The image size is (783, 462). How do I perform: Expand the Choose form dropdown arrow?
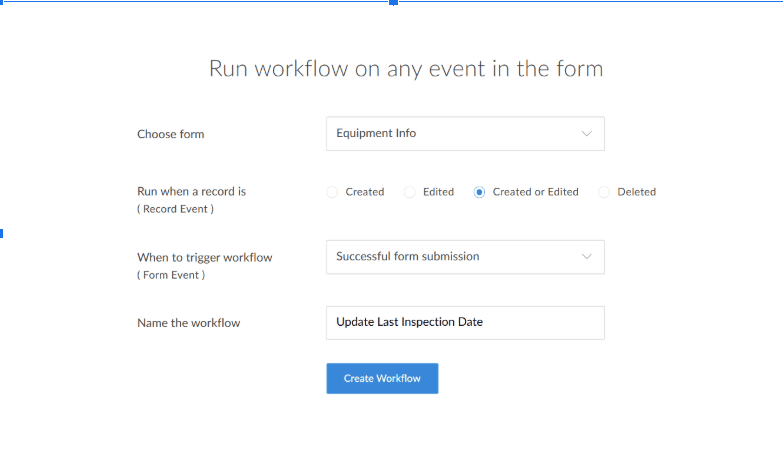[586, 133]
